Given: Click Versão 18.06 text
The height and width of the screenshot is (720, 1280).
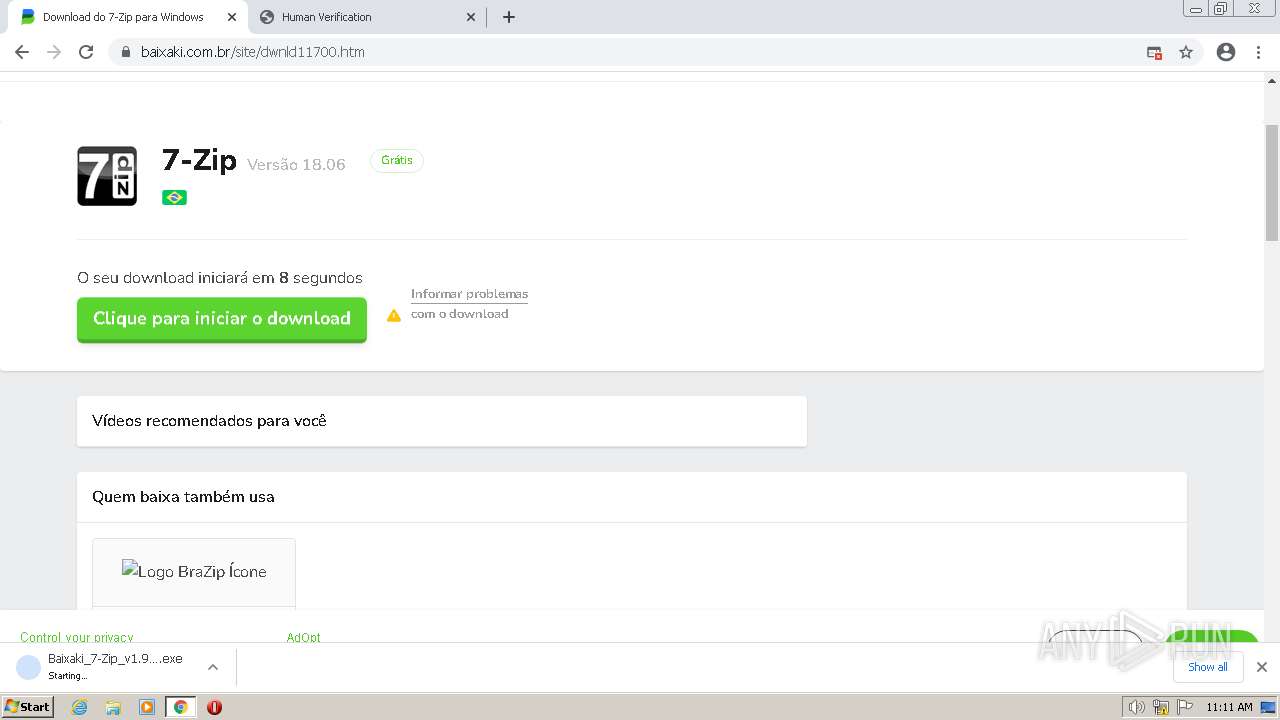Looking at the screenshot, I should (x=296, y=165).
